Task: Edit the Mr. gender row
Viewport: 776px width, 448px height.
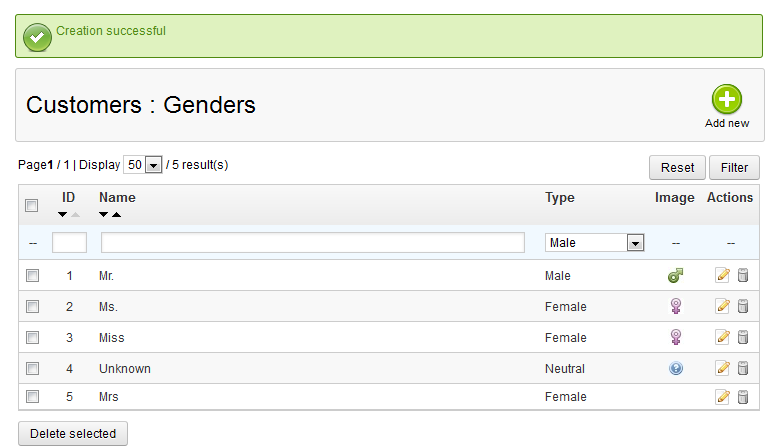Action: click(x=722, y=276)
